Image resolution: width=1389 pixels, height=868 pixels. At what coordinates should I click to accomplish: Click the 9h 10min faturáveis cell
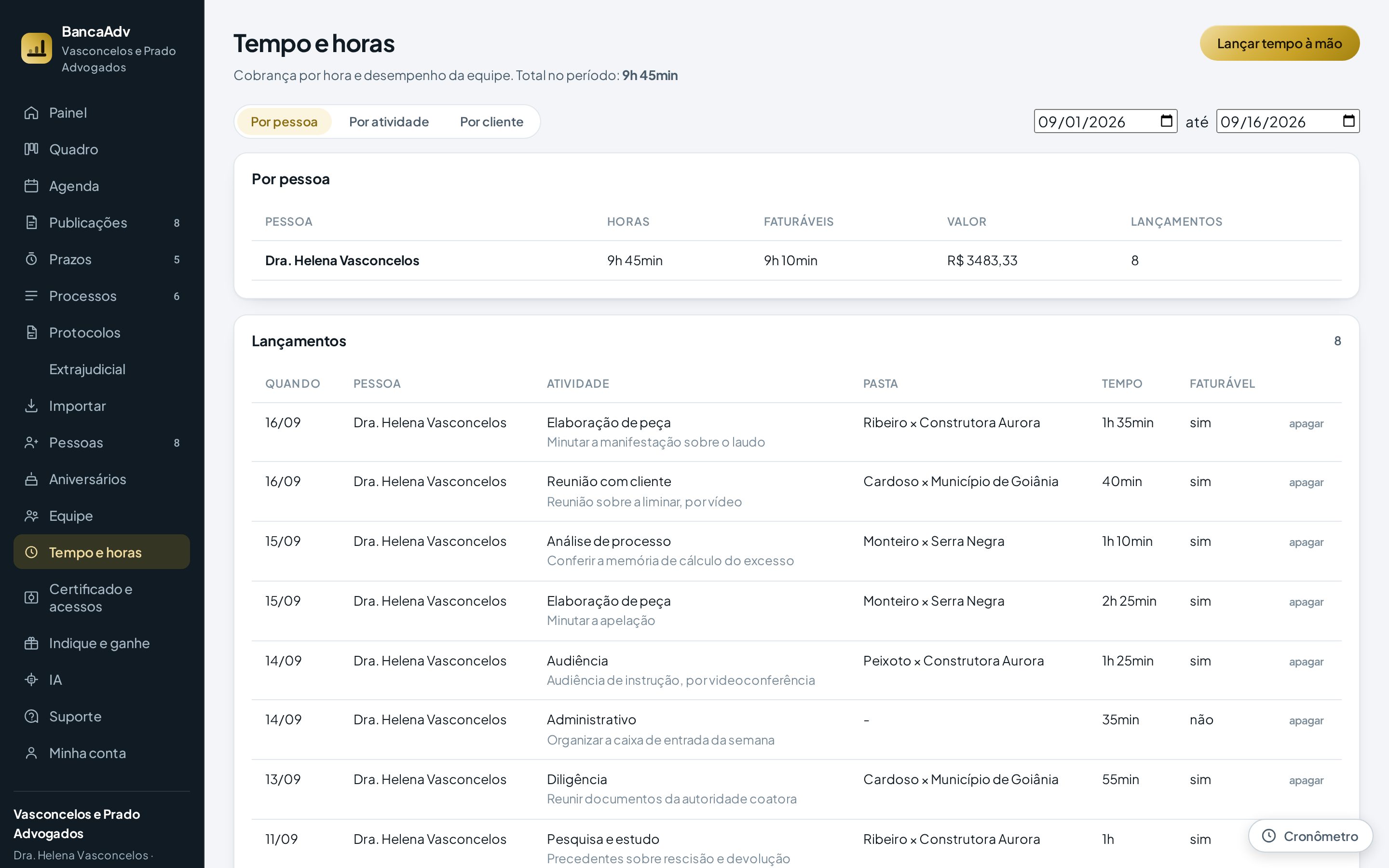pos(790,260)
